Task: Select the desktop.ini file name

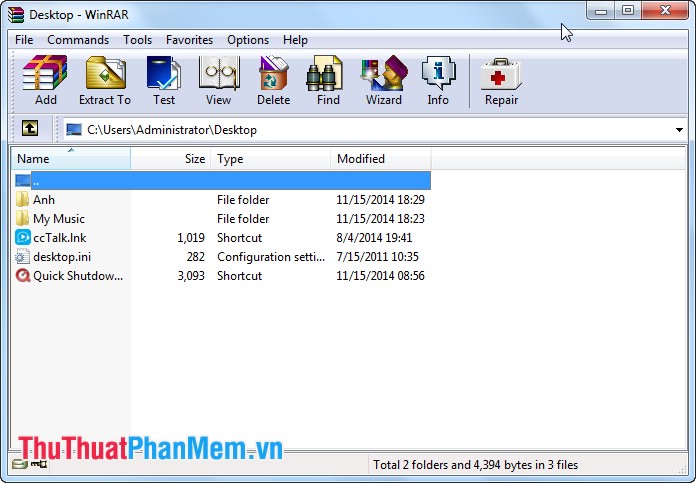Action: click(62, 257)
